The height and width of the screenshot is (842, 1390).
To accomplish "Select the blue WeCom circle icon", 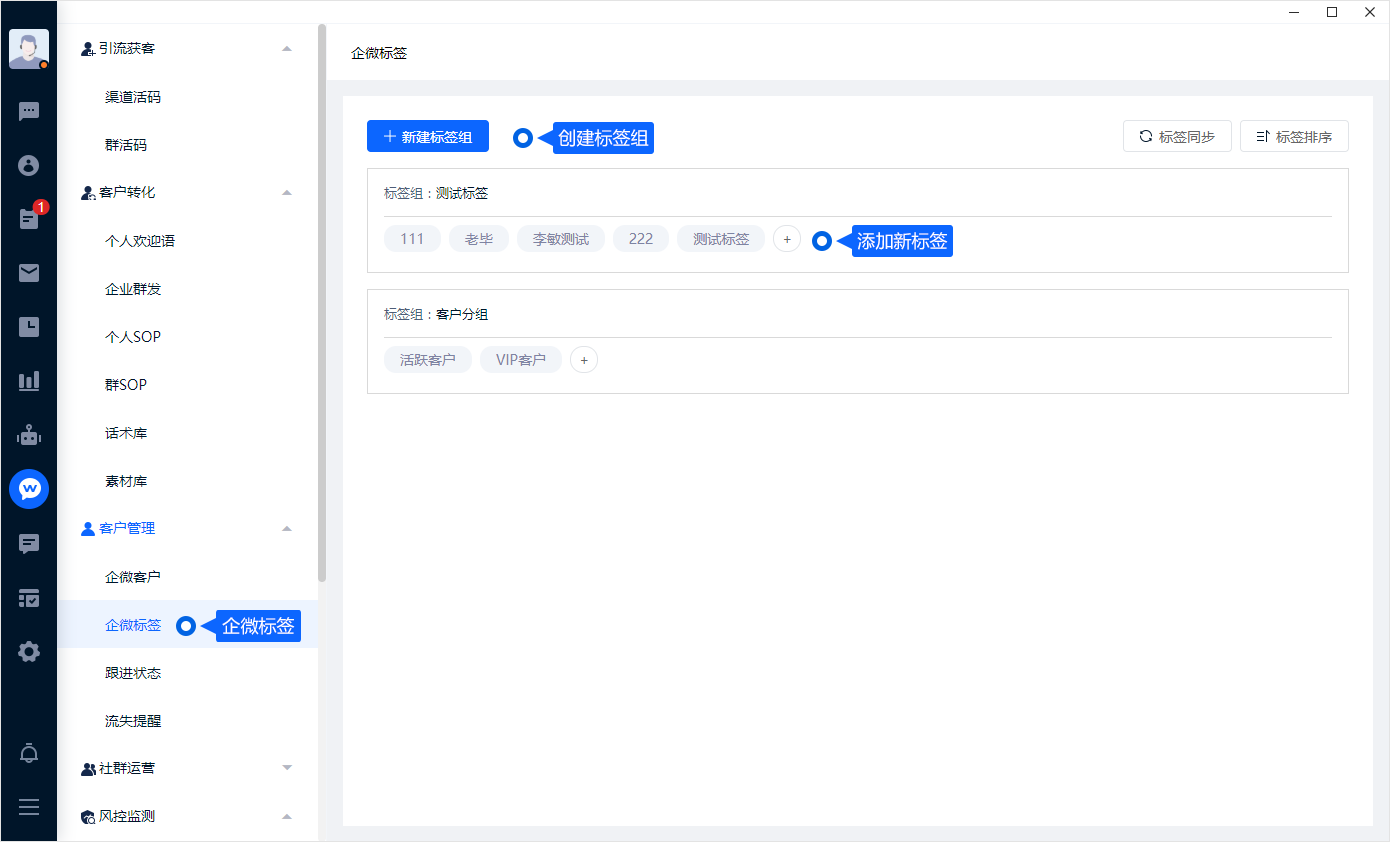I will point(29,489).
